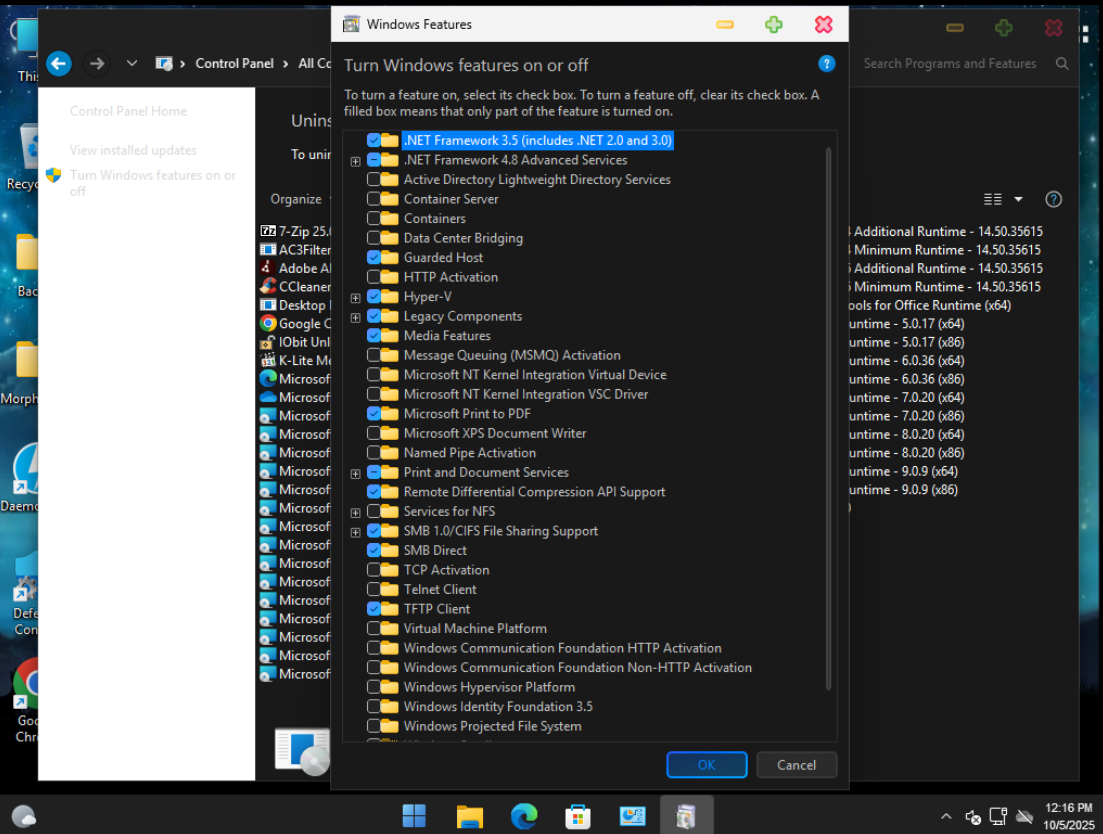
Task: Open Microsoft Store from the taskbar
Action: coord(578,816)
